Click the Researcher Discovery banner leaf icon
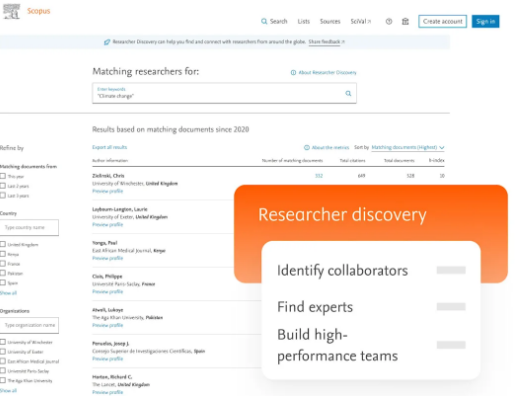 tap(107, 42)
